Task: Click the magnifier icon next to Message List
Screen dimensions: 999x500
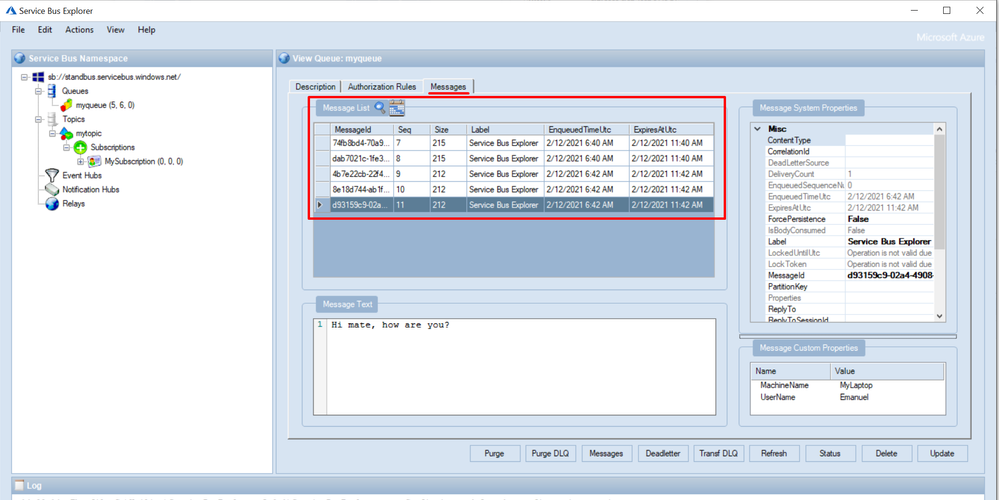Action: click(380, 108)
